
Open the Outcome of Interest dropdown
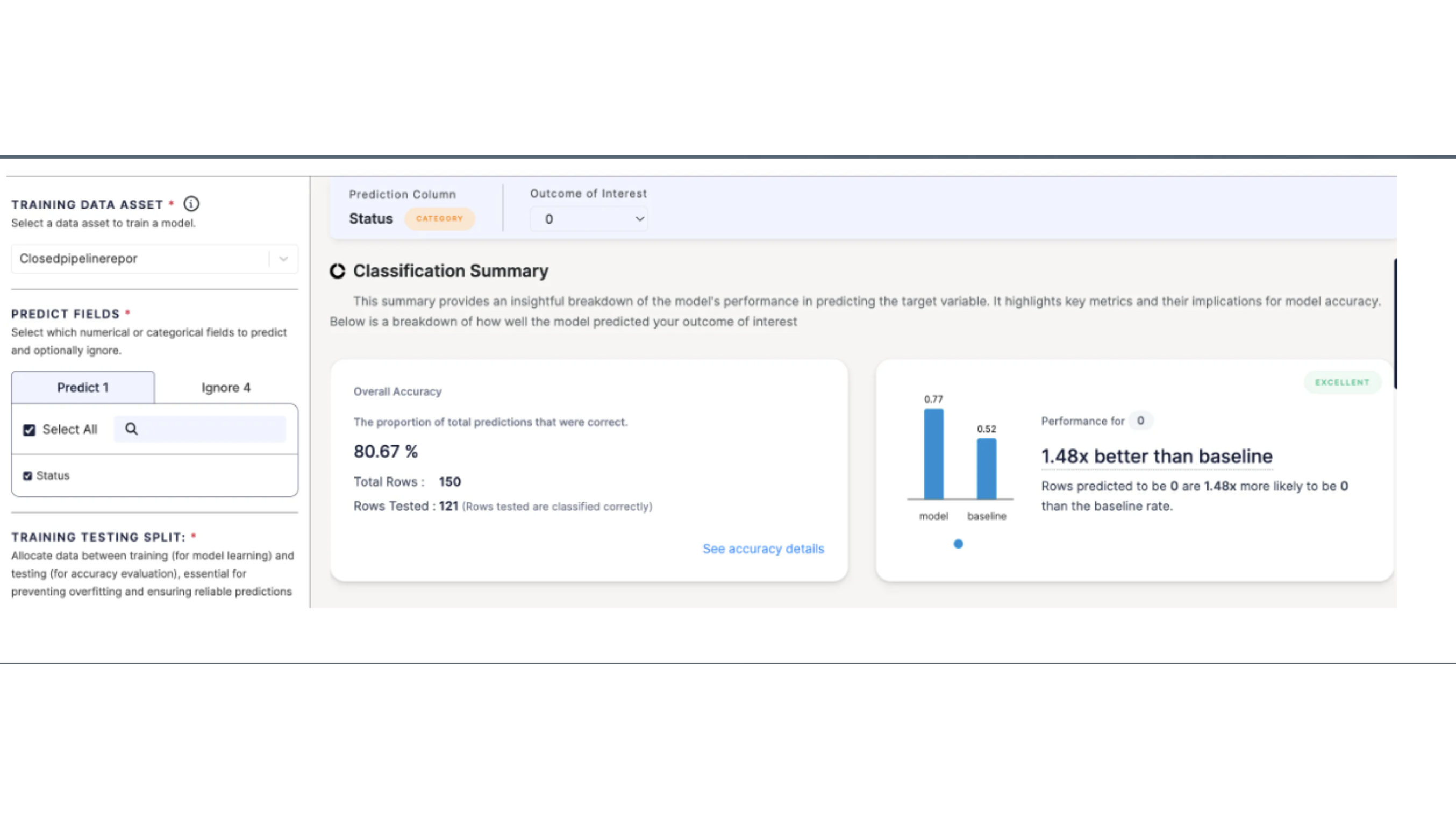pos(588,219)
